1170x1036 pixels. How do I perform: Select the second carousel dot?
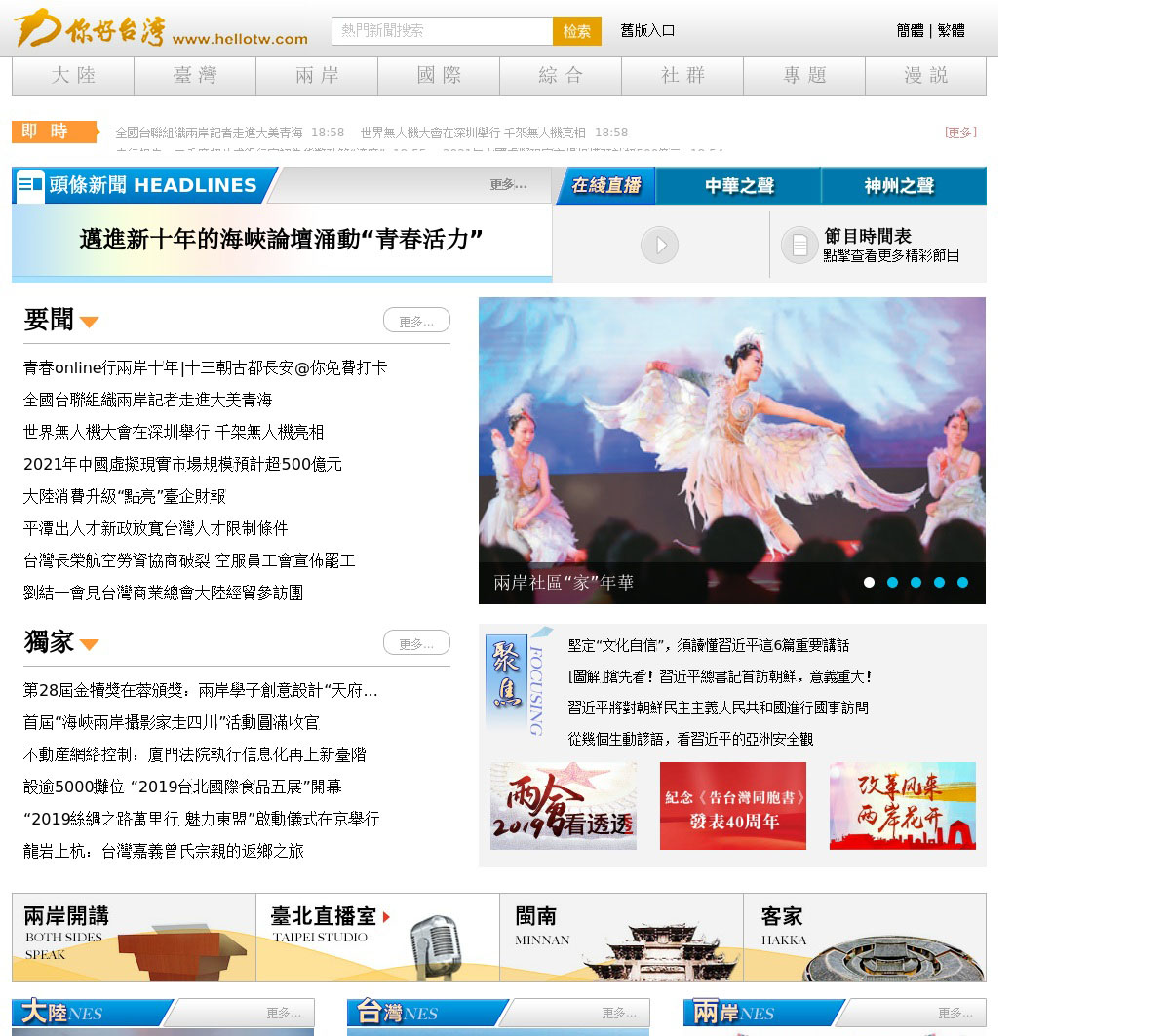pyautogui.click(x=893, y=582)
